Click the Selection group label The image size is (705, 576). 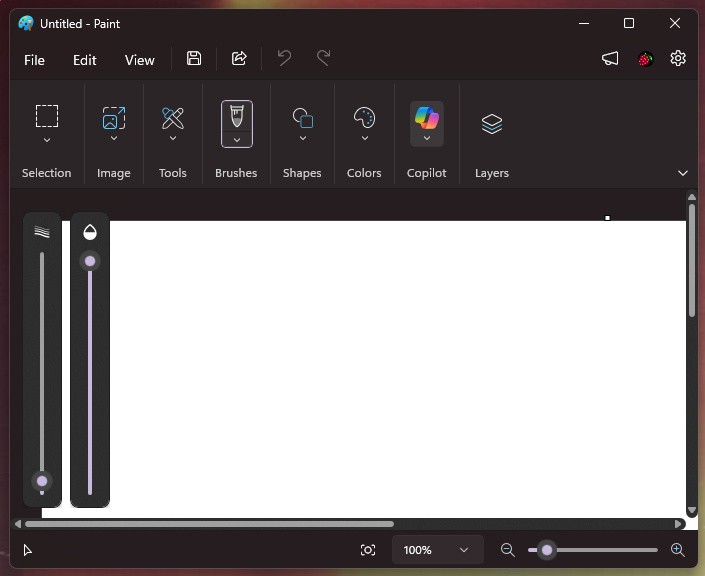pyautogui.click(x=46, y=173)
